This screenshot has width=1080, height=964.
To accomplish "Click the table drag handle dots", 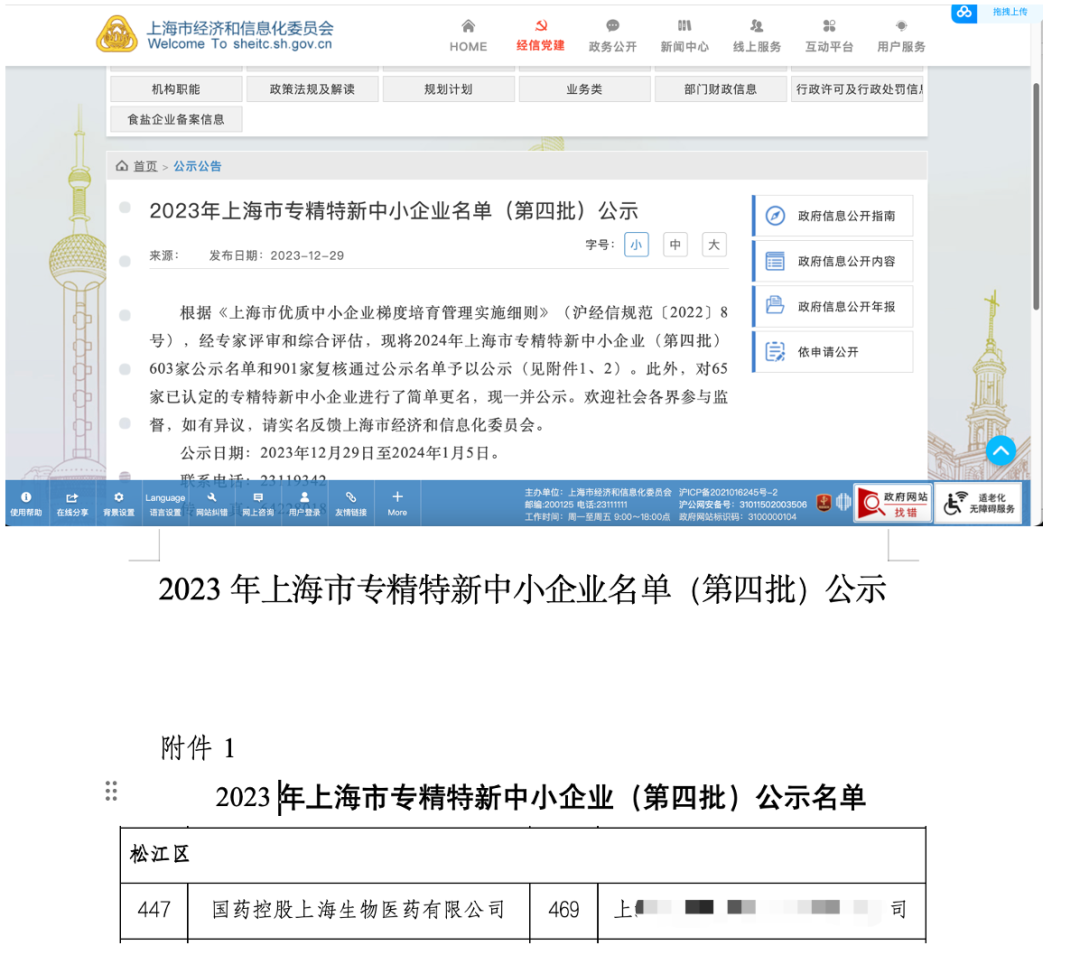I will (111, 791).
